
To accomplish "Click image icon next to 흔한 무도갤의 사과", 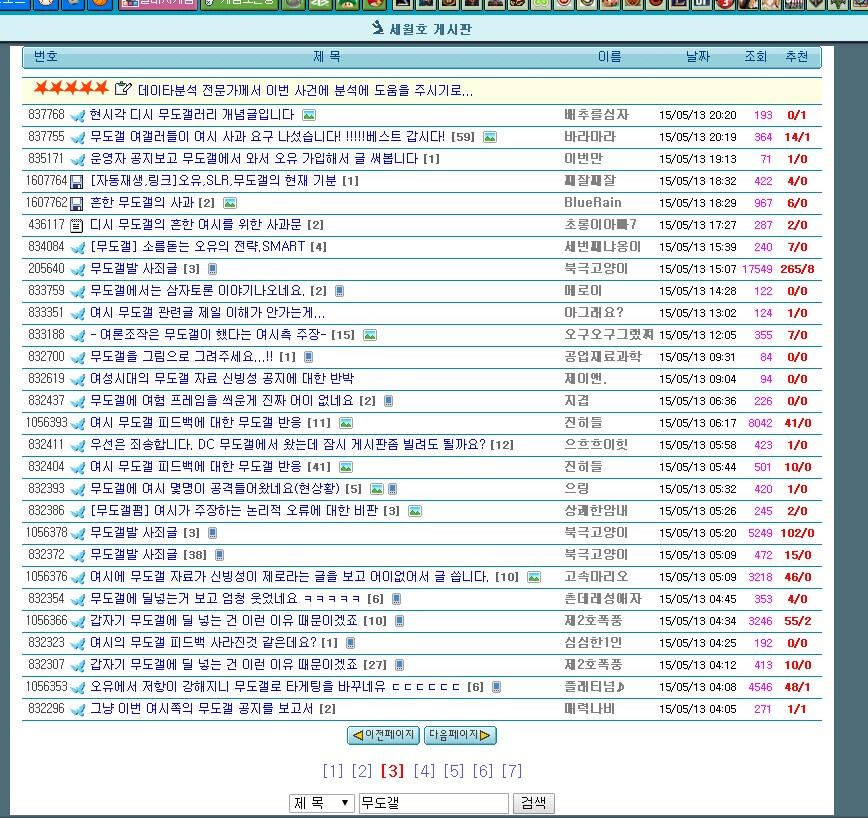I will 230,203.
